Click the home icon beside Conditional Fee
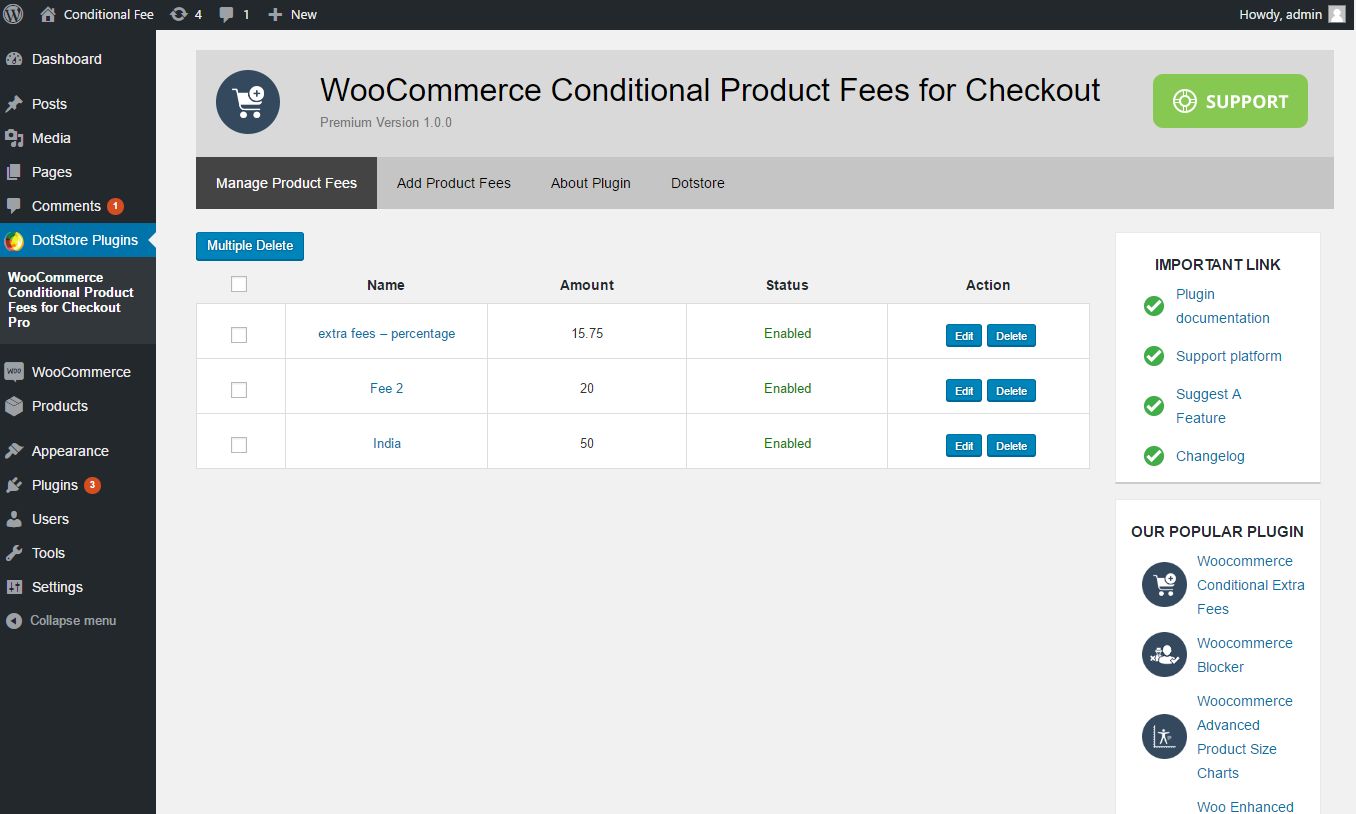1356x814 pixels. (x=48, y=14)
